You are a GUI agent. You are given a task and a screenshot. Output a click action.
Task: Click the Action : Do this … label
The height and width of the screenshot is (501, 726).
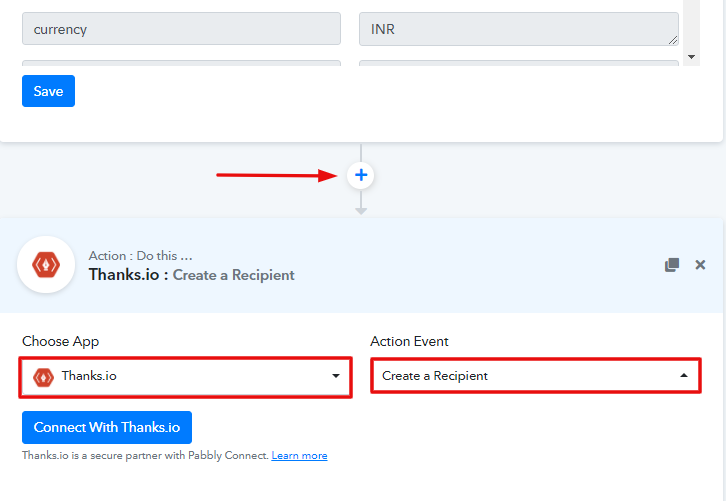click(x=140, y=256)
